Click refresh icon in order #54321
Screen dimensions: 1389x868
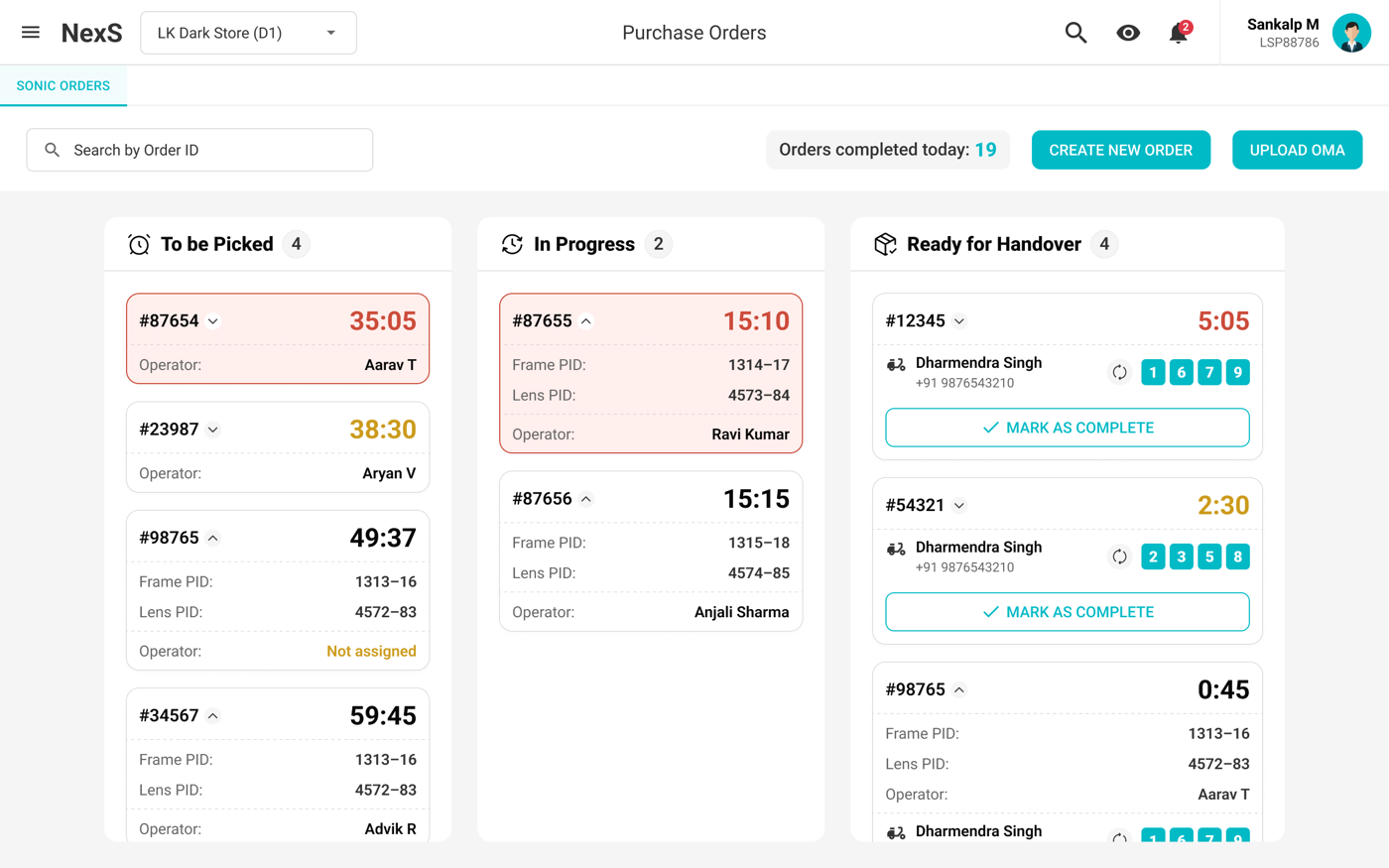[x=1119, y=557]
